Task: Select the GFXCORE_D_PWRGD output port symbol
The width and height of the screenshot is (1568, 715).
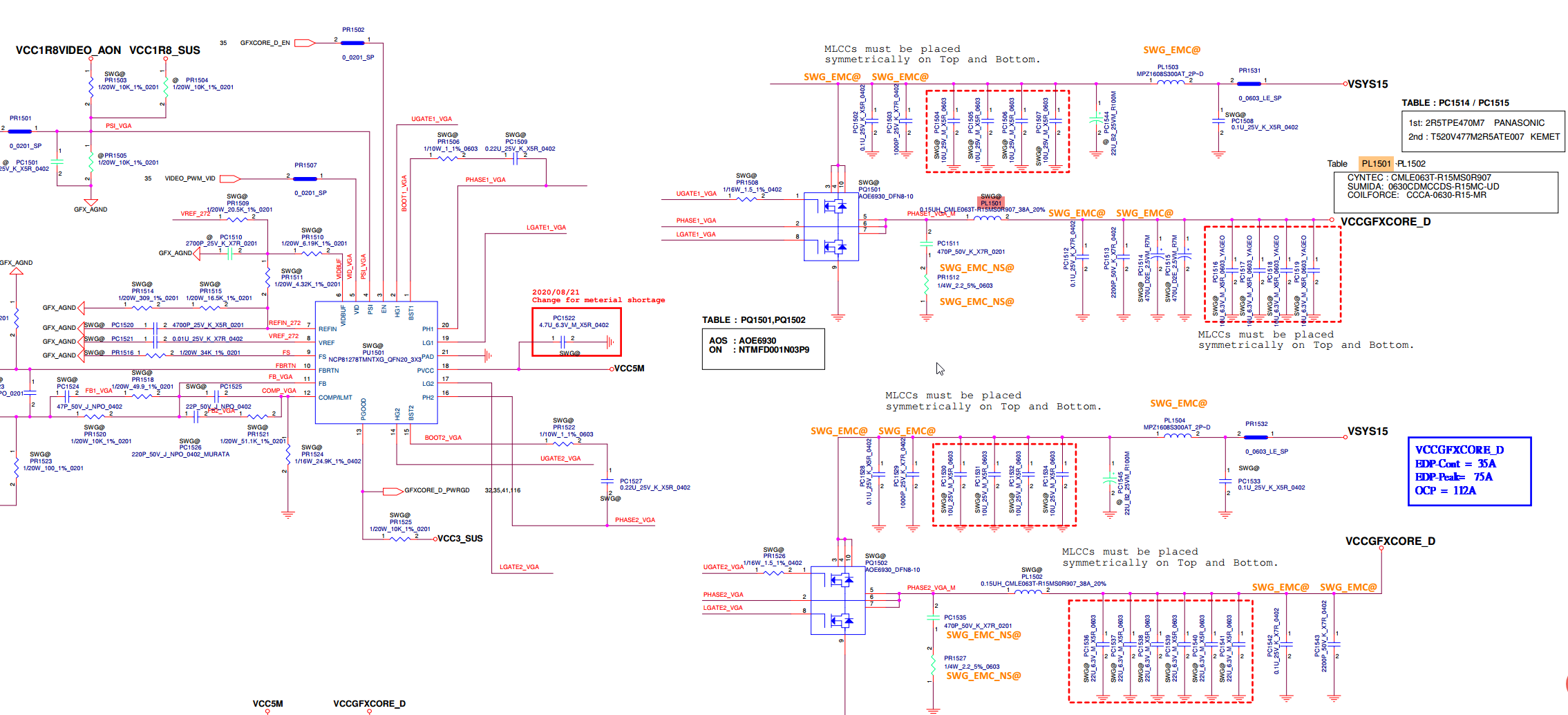Action: (393, 491)
